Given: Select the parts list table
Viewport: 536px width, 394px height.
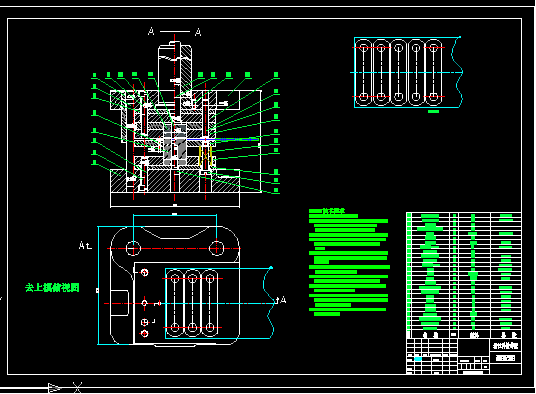Looking at the screenshot, I should (x=464, y=275).
